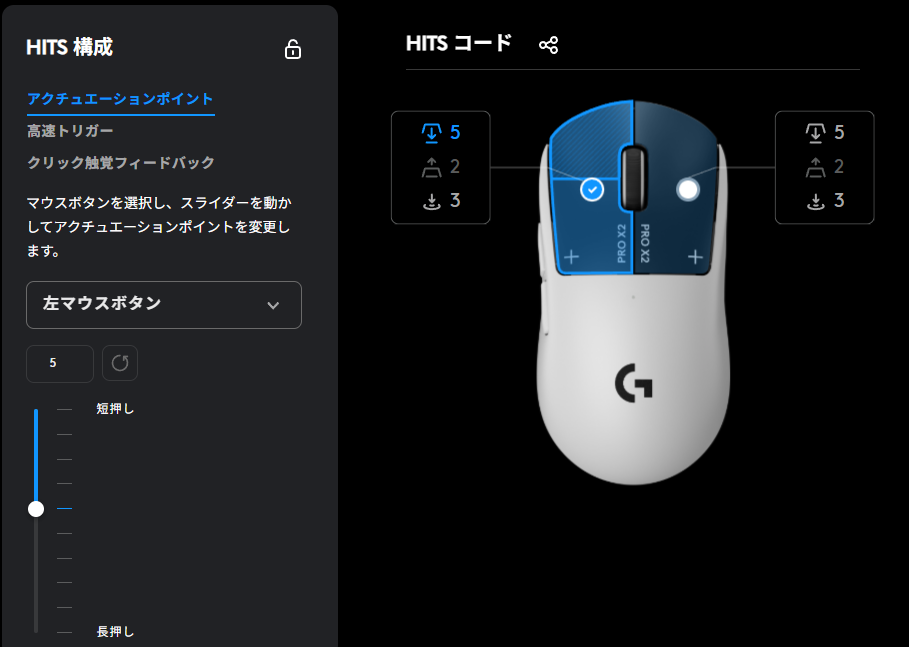The width and height of the screenshot is (909, 647).
Task: Click the reset arrow icon beside the value 5
Action: pos(120,363)
